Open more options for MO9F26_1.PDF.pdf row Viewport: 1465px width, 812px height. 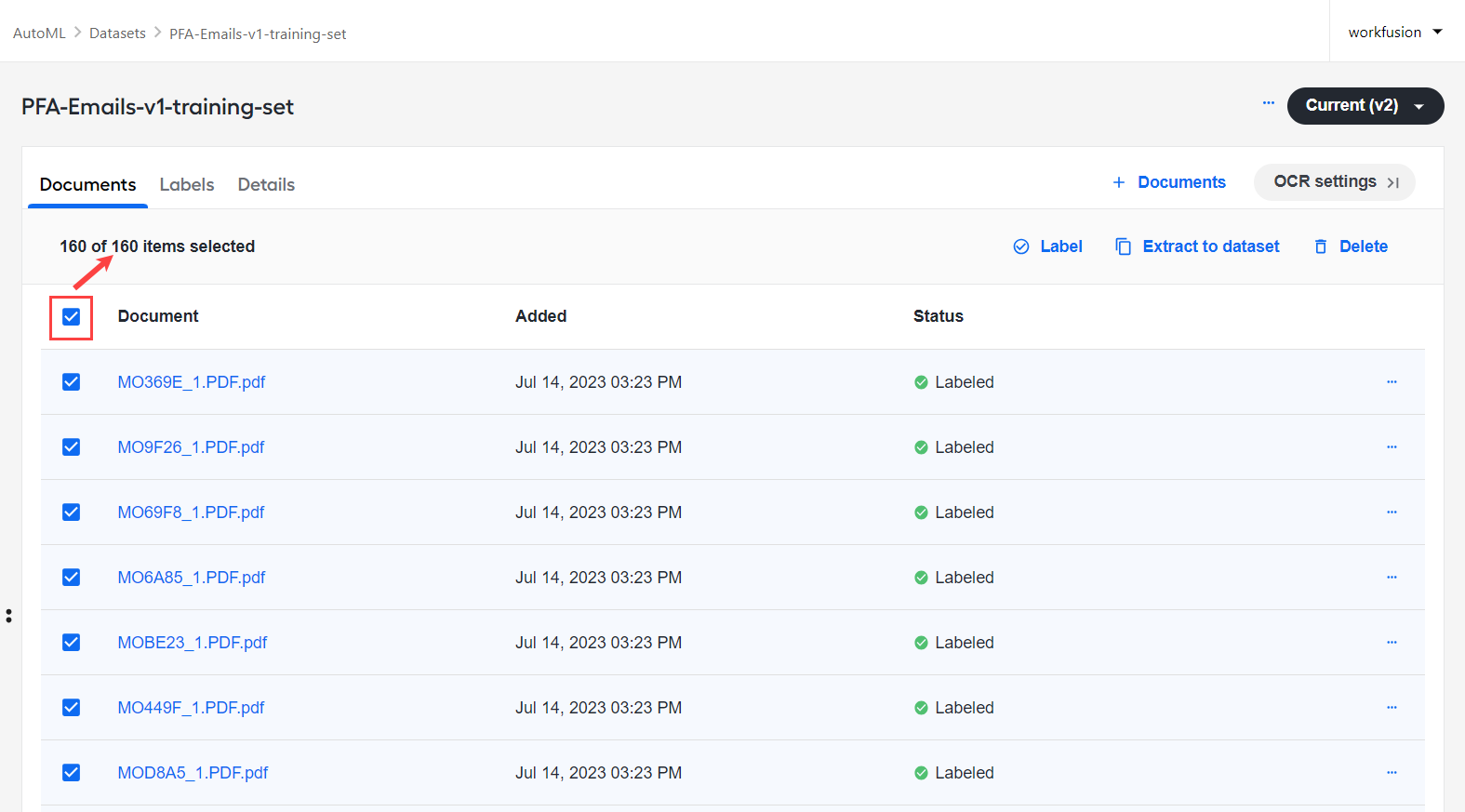point(1392,447)
